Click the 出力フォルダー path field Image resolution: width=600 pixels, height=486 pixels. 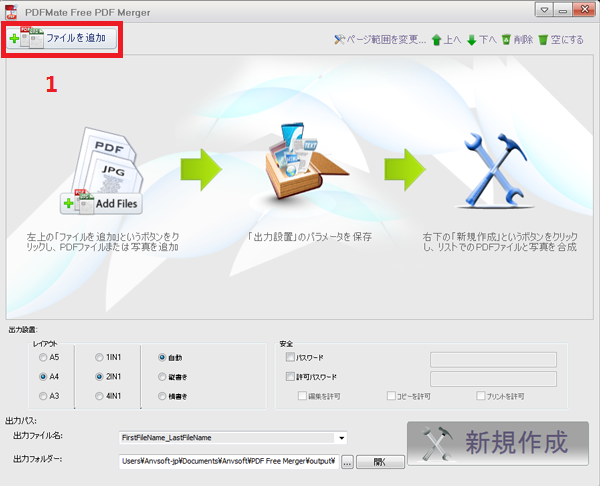[x=229, y=462]
